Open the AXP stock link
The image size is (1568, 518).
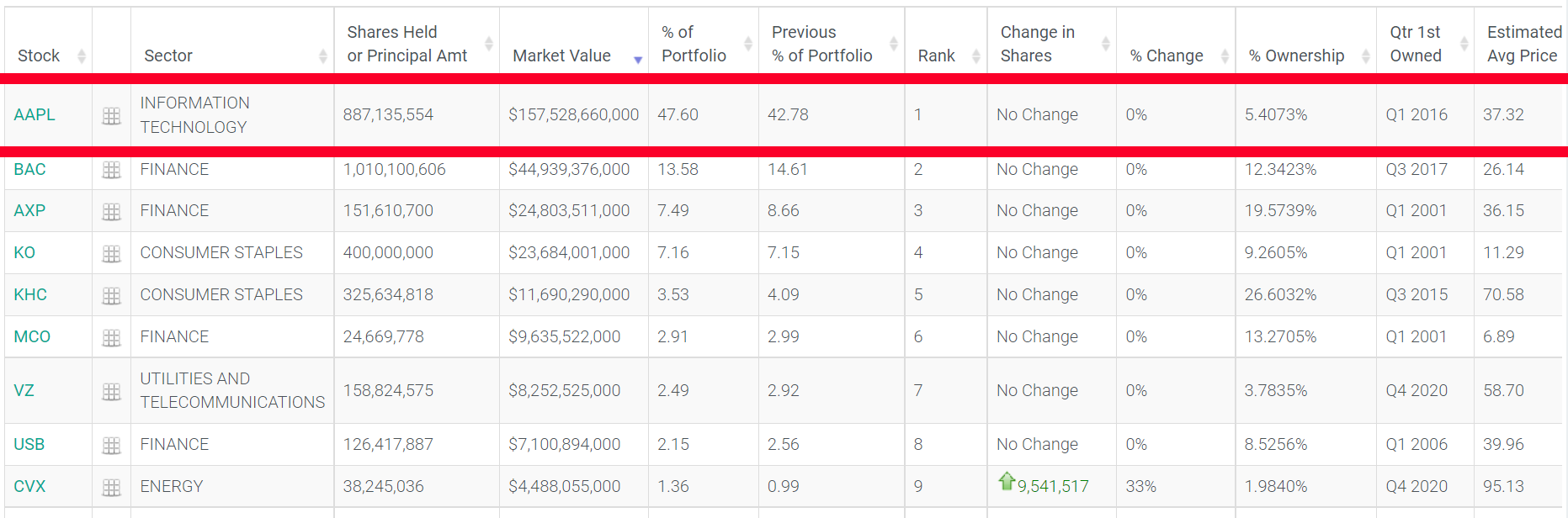point(29,210)
